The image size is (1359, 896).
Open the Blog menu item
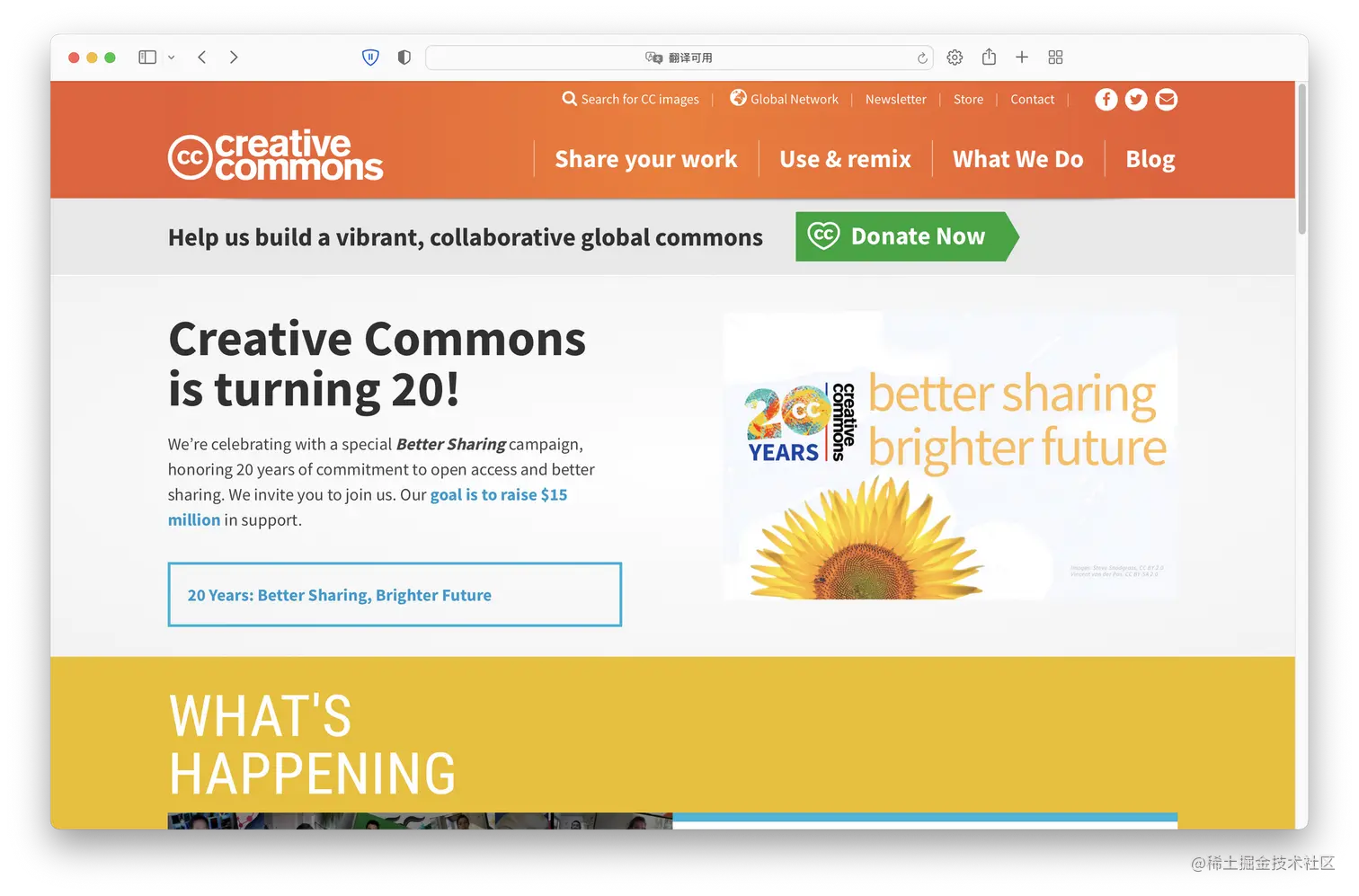(1150, 160)
